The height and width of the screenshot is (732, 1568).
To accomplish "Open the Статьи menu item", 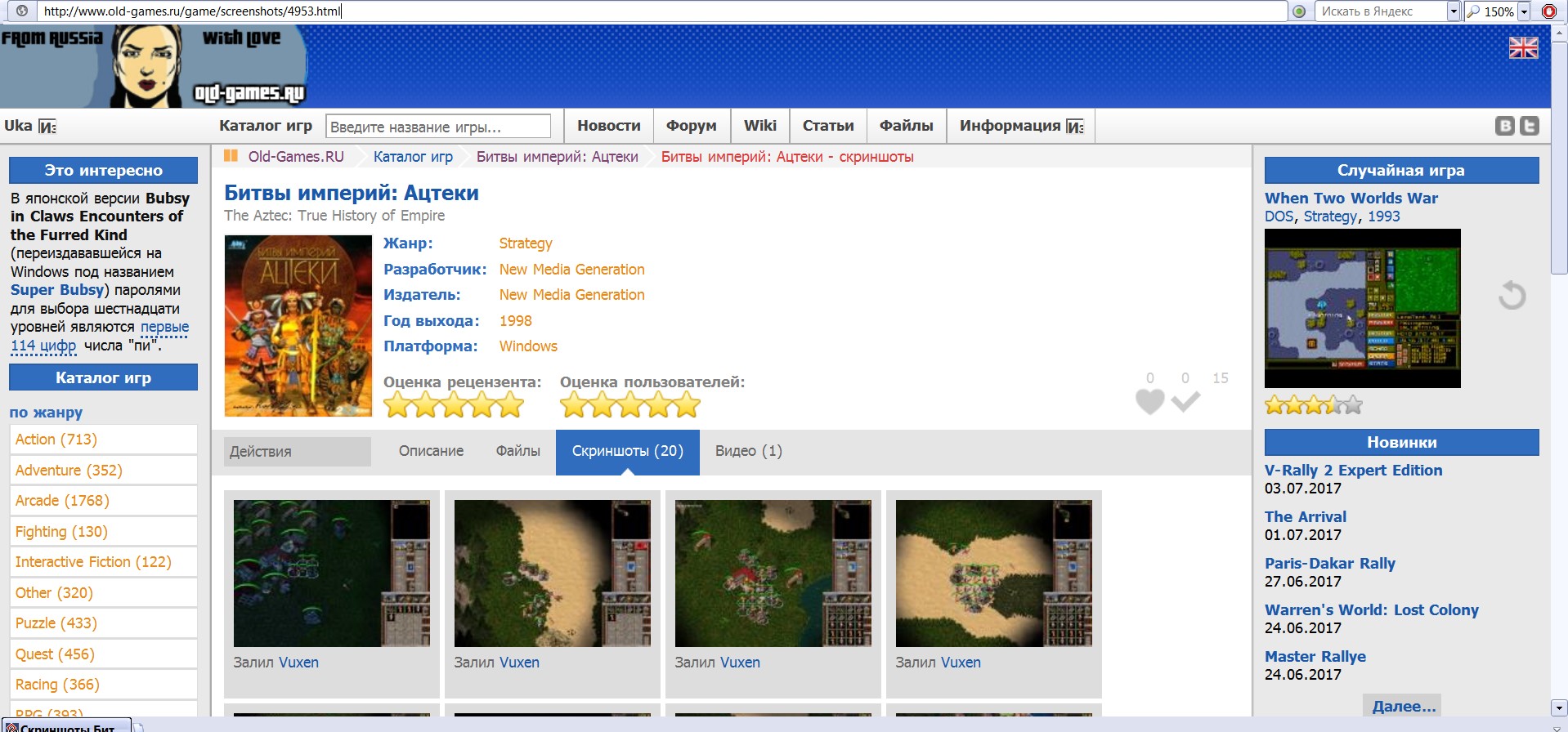I will (828, 126).
